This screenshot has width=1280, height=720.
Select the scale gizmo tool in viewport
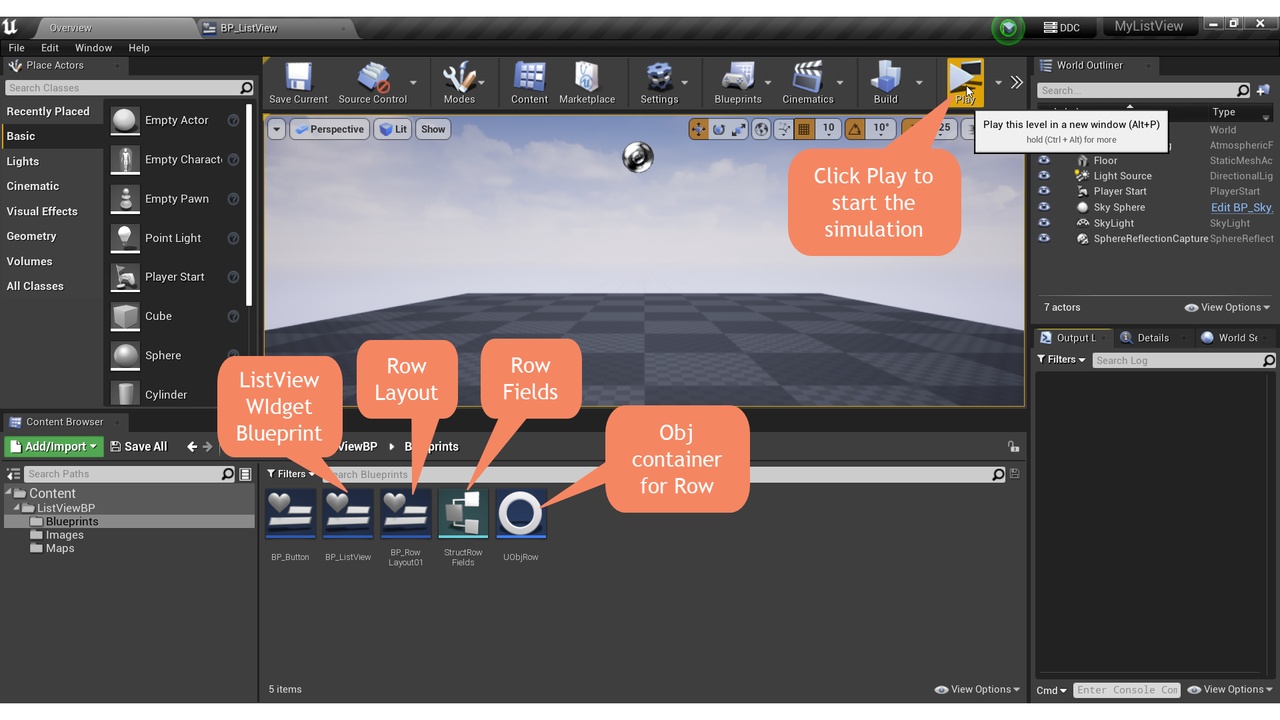click(739, 129)
